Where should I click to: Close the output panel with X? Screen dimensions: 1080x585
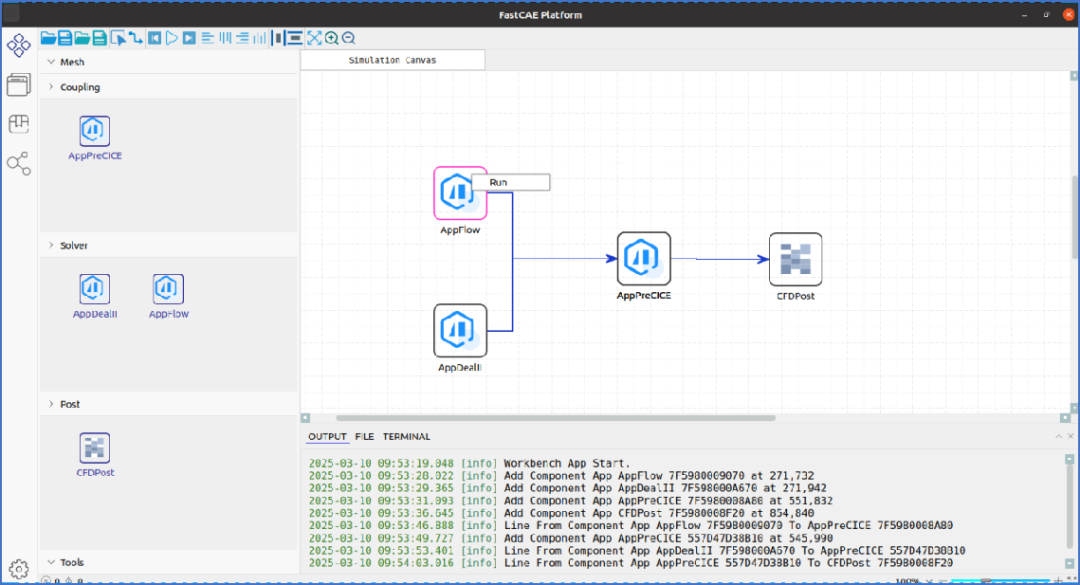[x=1070, y=436]
